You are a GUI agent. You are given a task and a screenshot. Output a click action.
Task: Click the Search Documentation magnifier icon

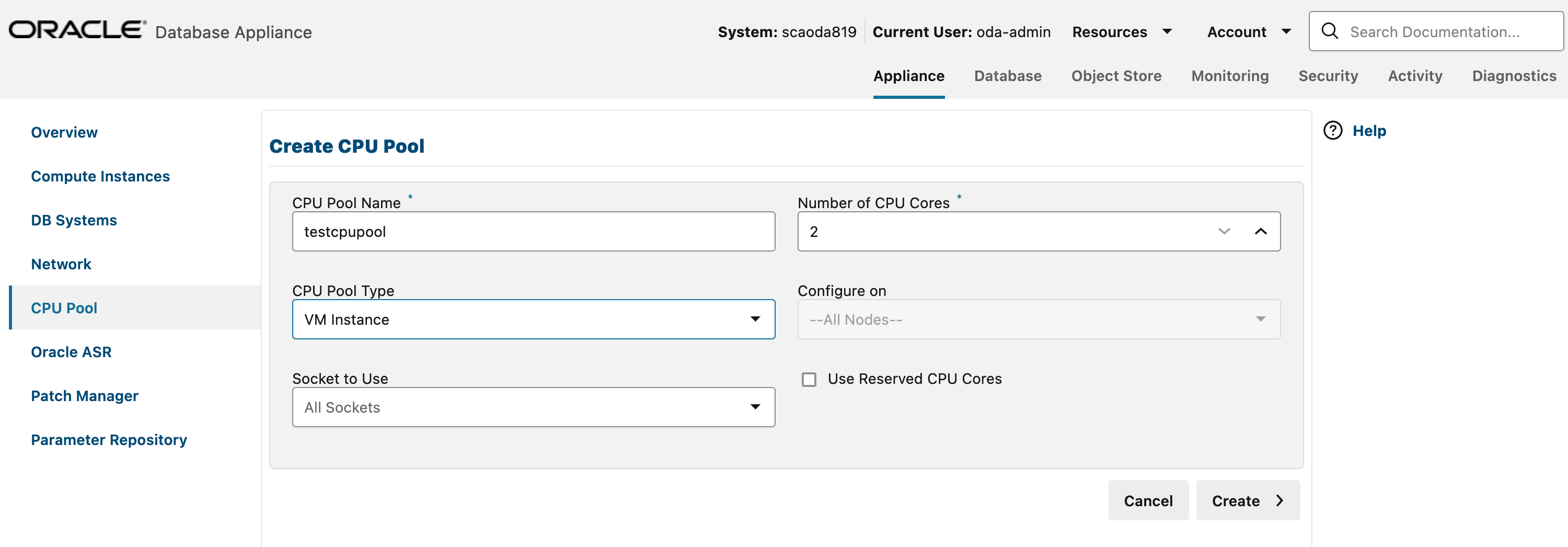click(1329, 31)
